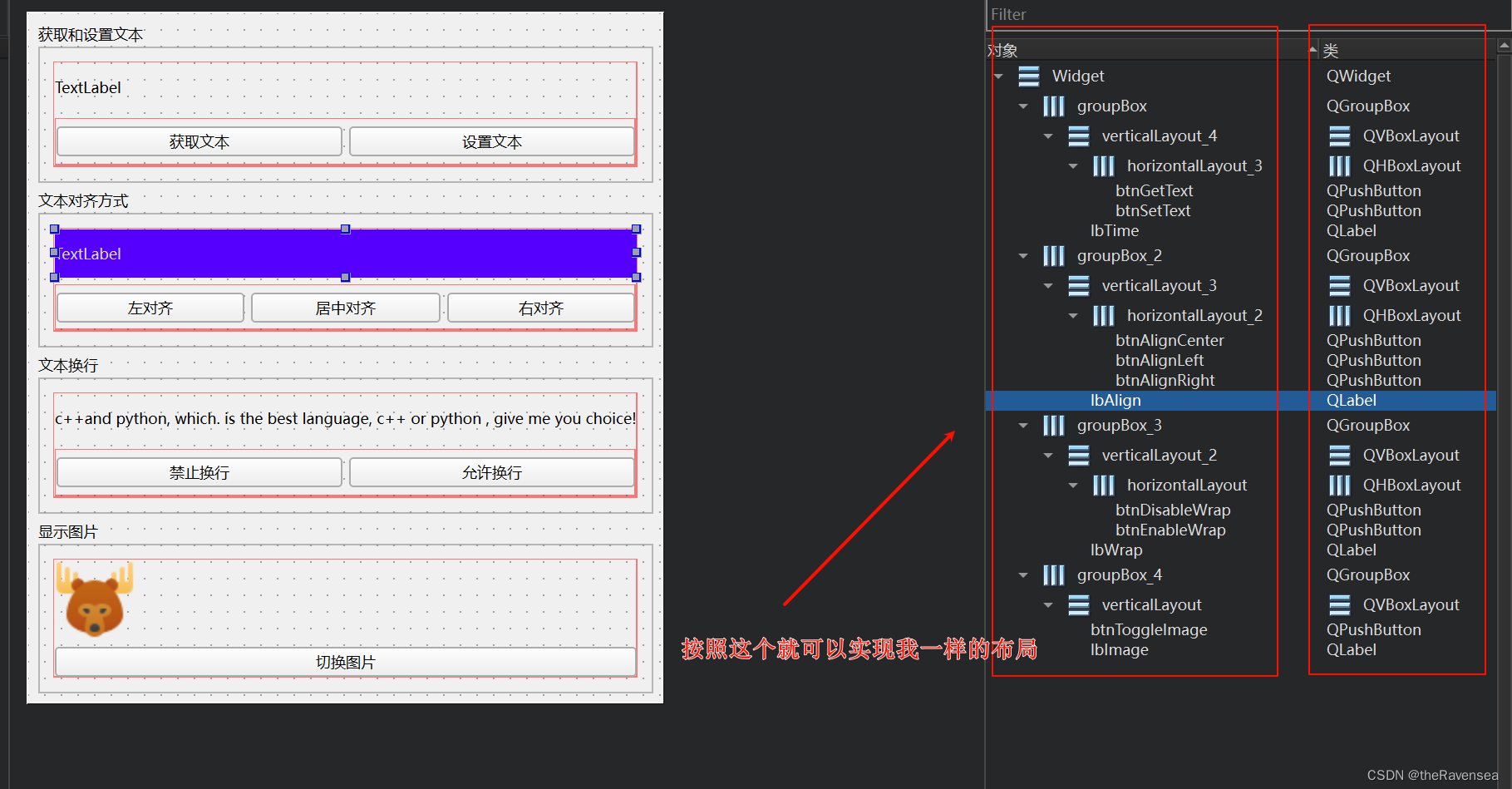The width and height of the screenshot is (1512, 789).
Task: Click the verticalLayout_4 vertical layout icon
Action: pyautogui.click(x=1079, y=136)
